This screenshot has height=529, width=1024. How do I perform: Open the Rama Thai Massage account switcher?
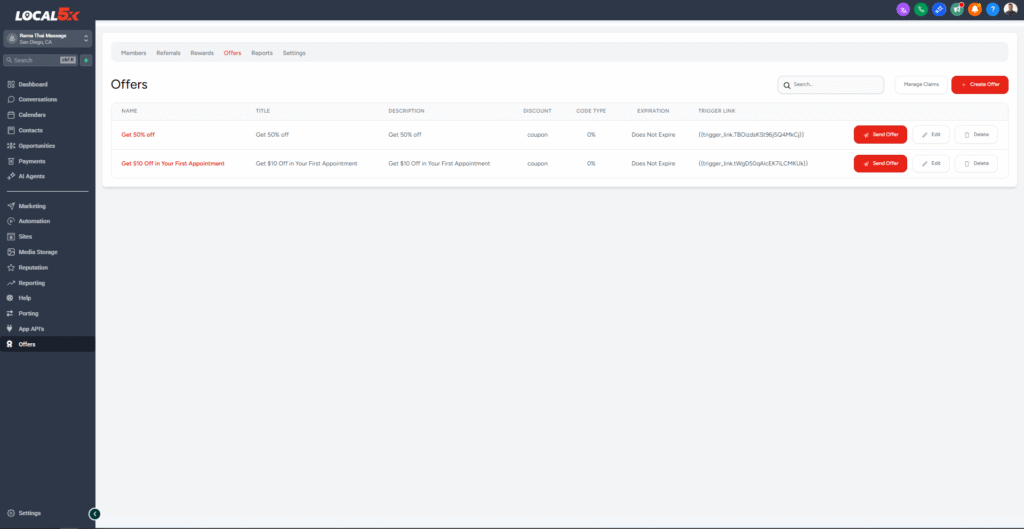pyautogui.click(x=47, y=39)
